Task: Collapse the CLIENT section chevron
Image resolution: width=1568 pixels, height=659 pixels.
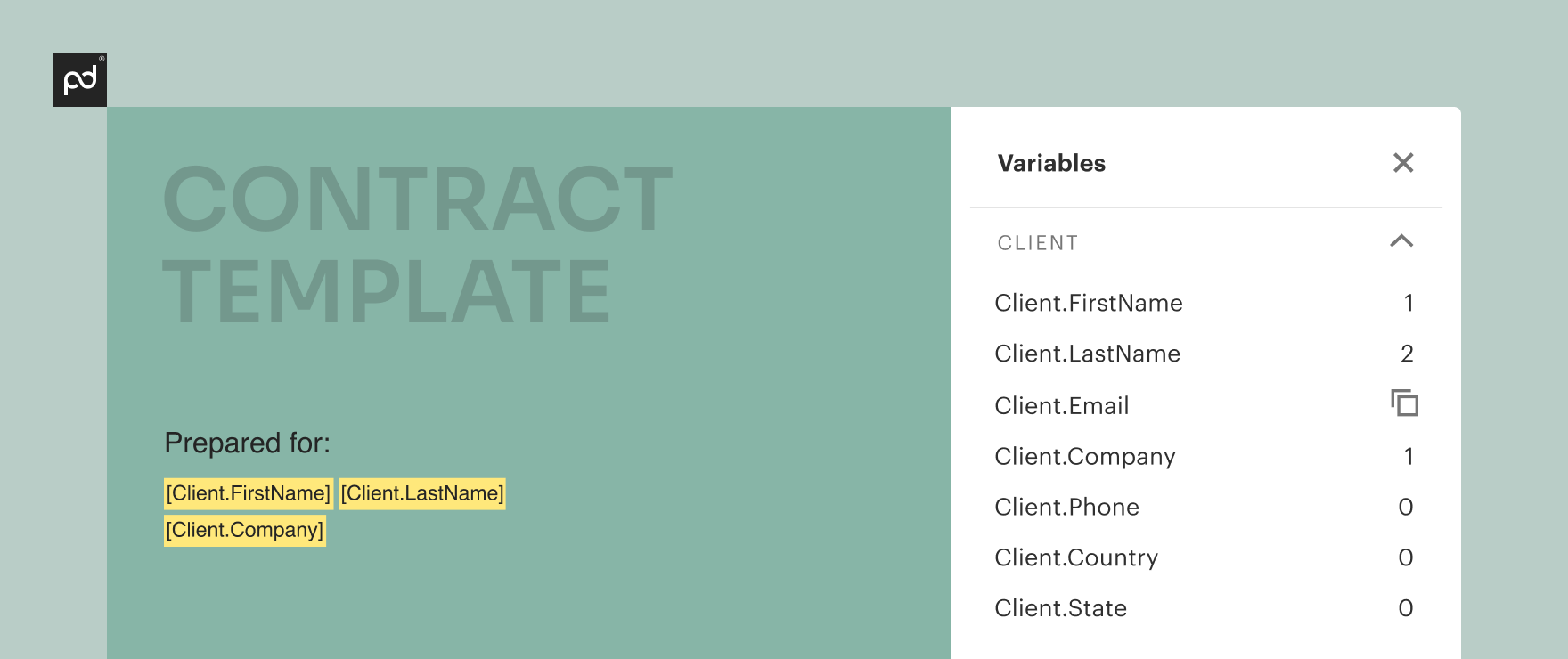Action: tap(1401, 241)
